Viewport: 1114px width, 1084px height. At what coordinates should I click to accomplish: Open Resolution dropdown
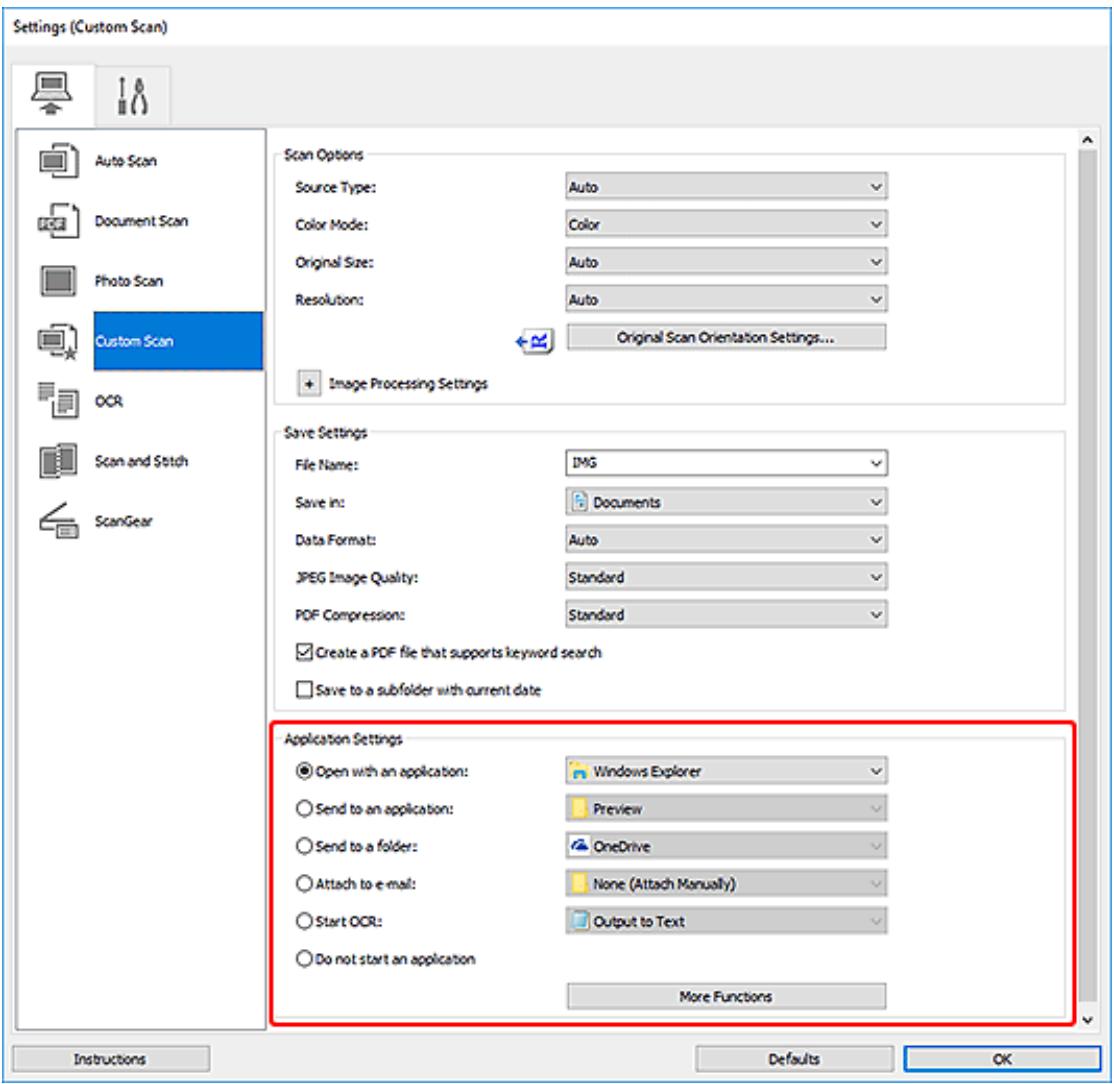click(x=726, y=300)
